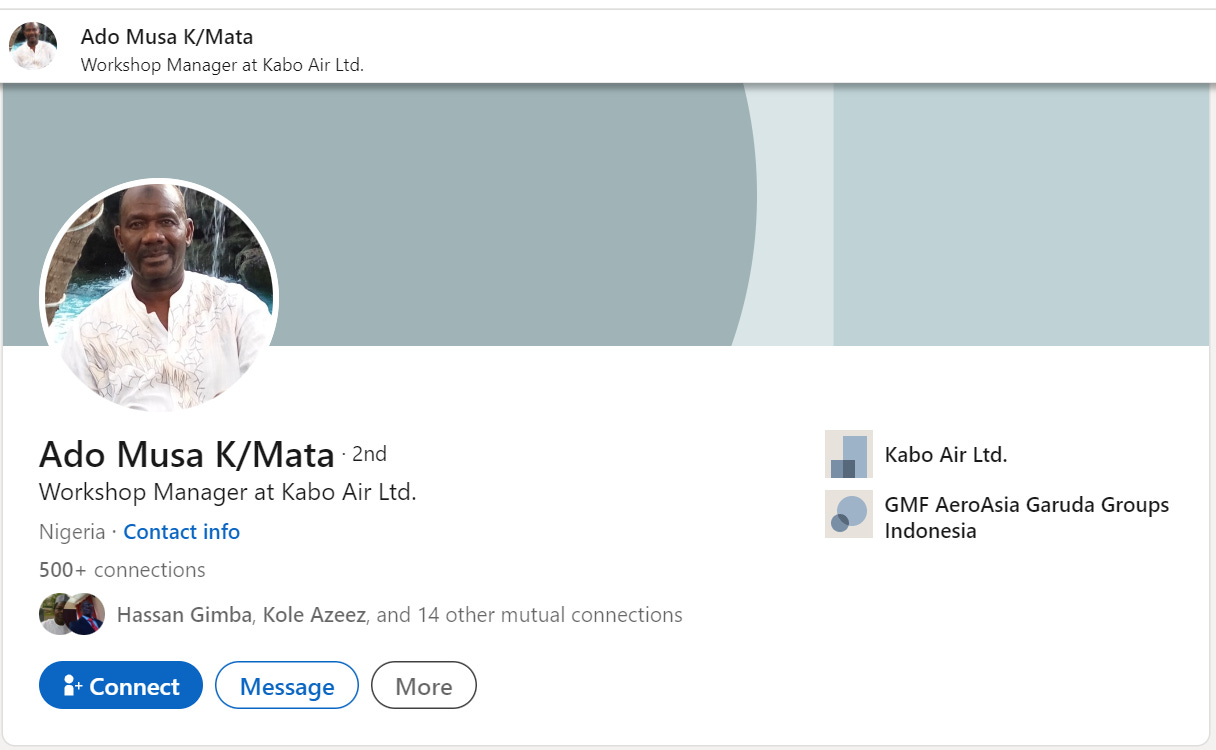Open the Kabo Air Ltd. company logo
1216x750 pixels.
[x=849, y=454]
